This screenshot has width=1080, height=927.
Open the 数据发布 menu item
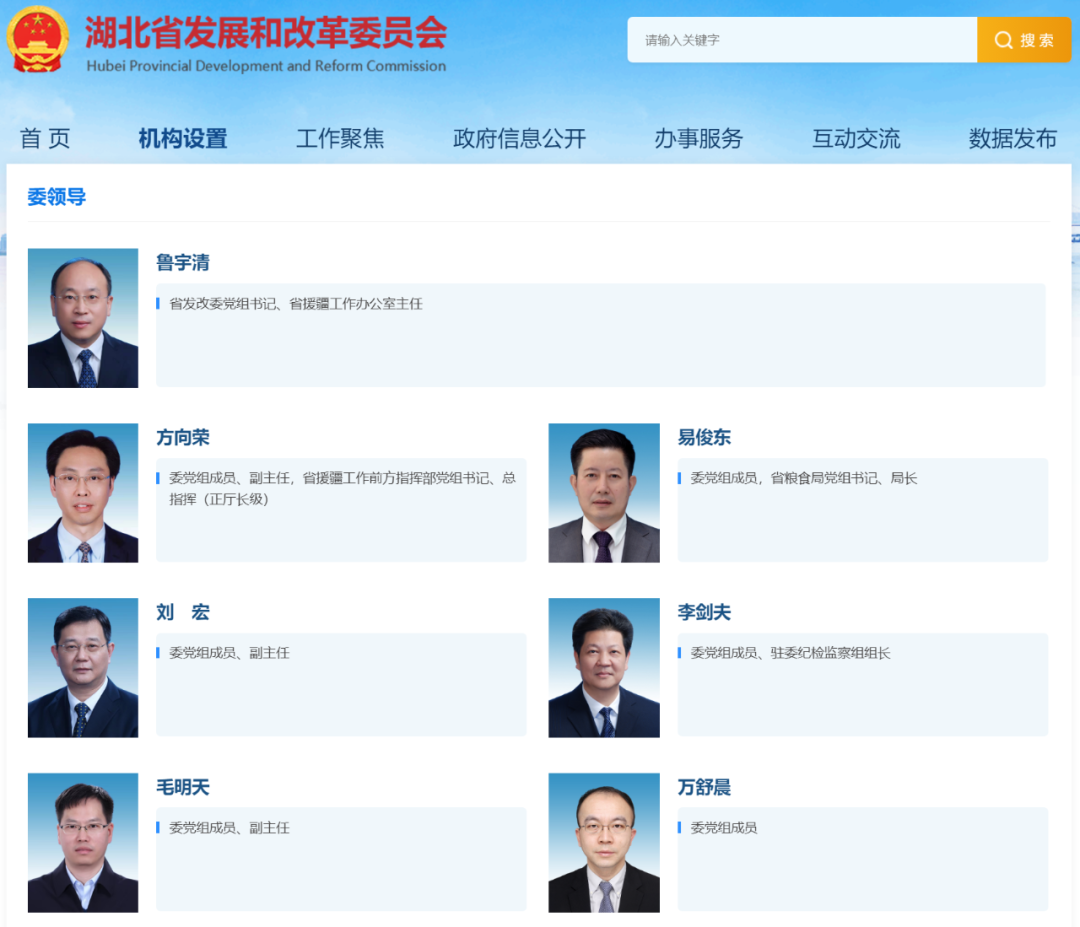point(1012,139)
